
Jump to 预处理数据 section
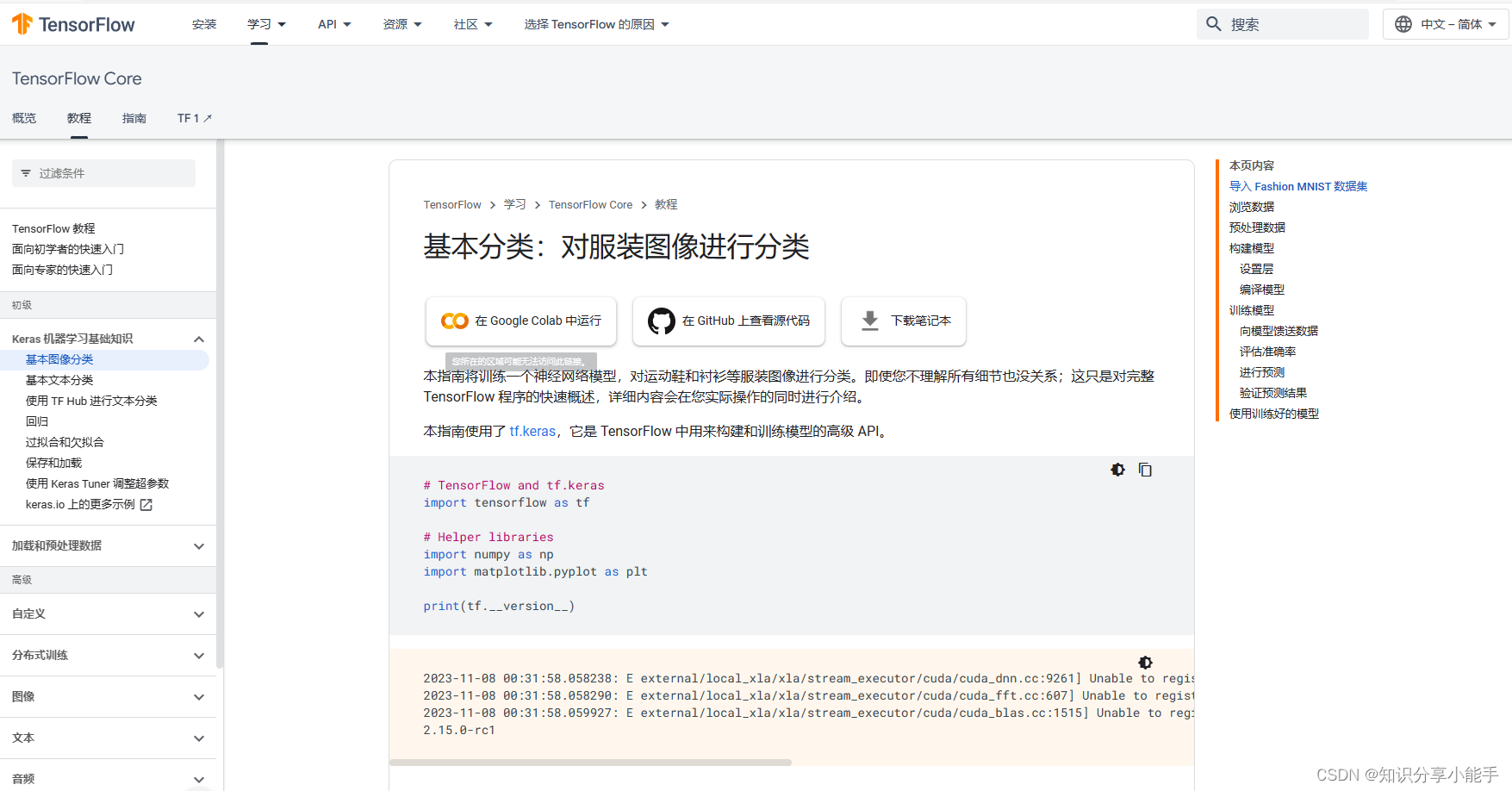coord(1257,227)
